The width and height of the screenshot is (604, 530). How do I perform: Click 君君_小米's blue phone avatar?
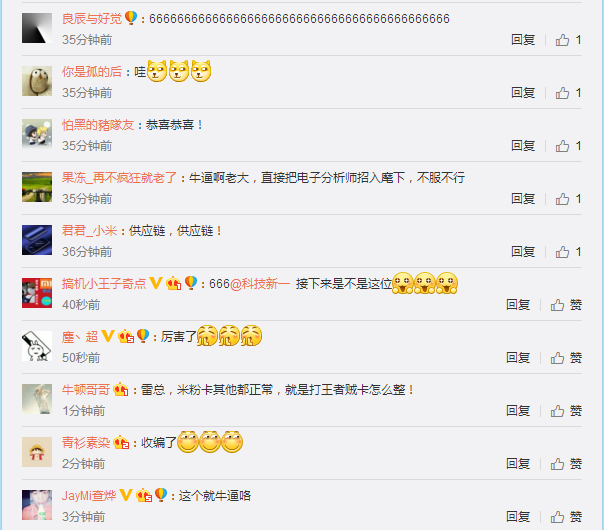point(37,240)
